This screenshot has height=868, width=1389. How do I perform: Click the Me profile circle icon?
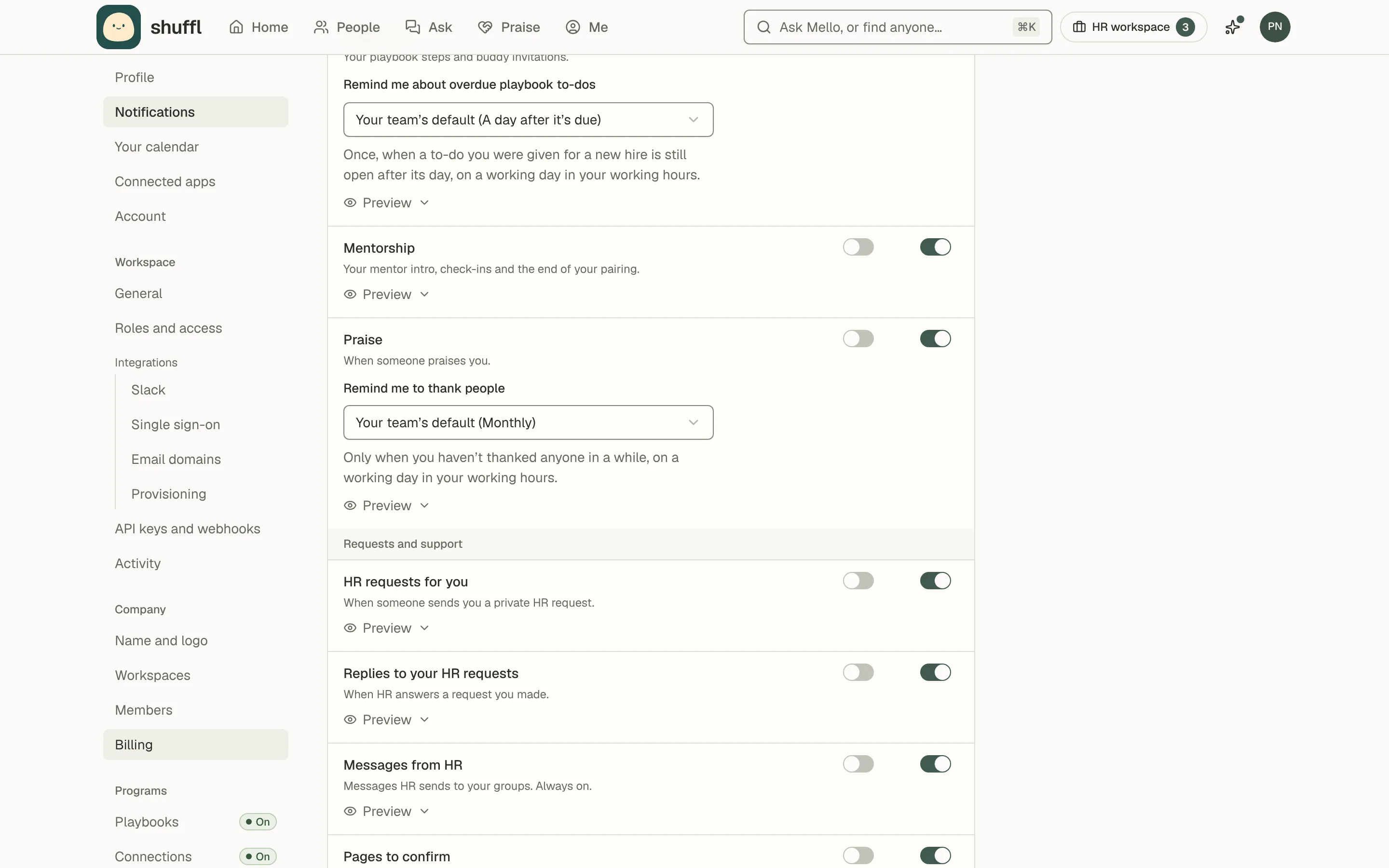point(573,27)
